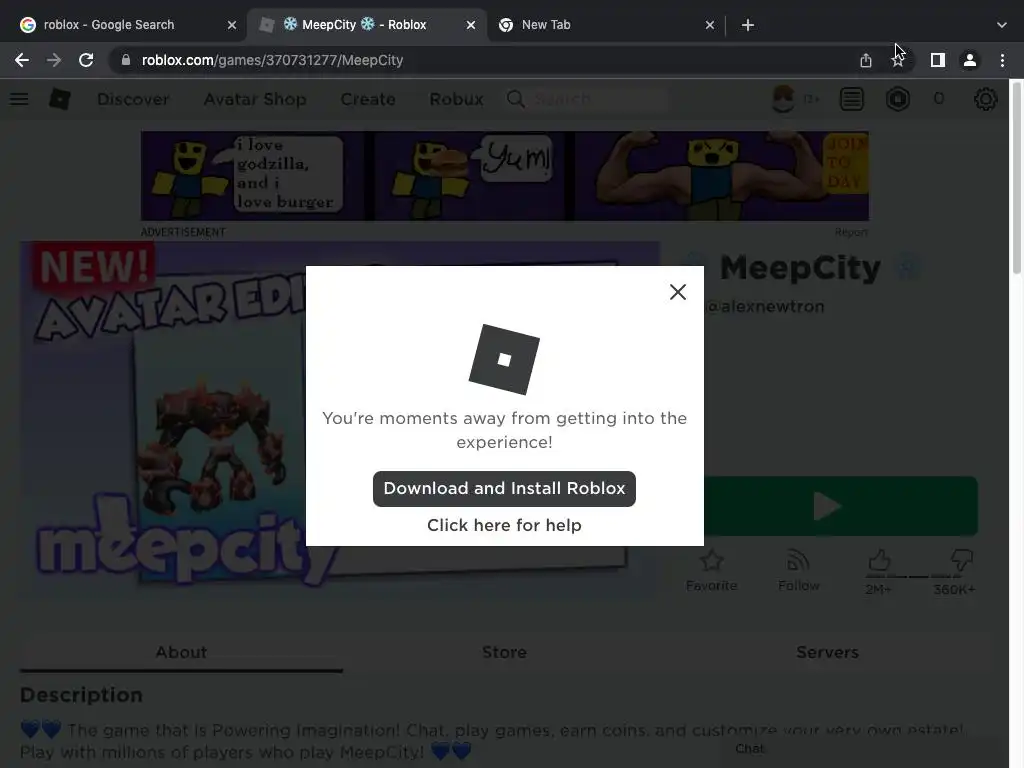Click the page vertical scrollbar

[1017, 178]
